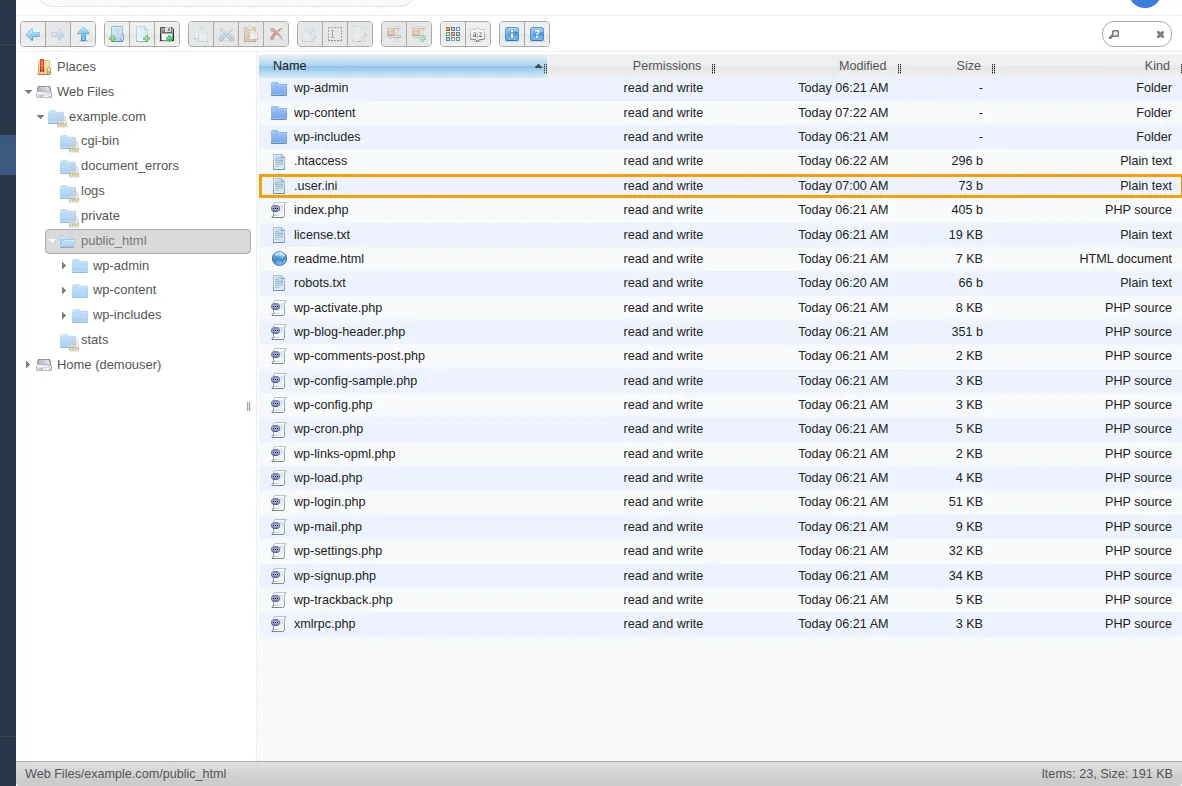Sort by the Kind column header
This screenshot has height=786, width=1182.
(1157, 66)
